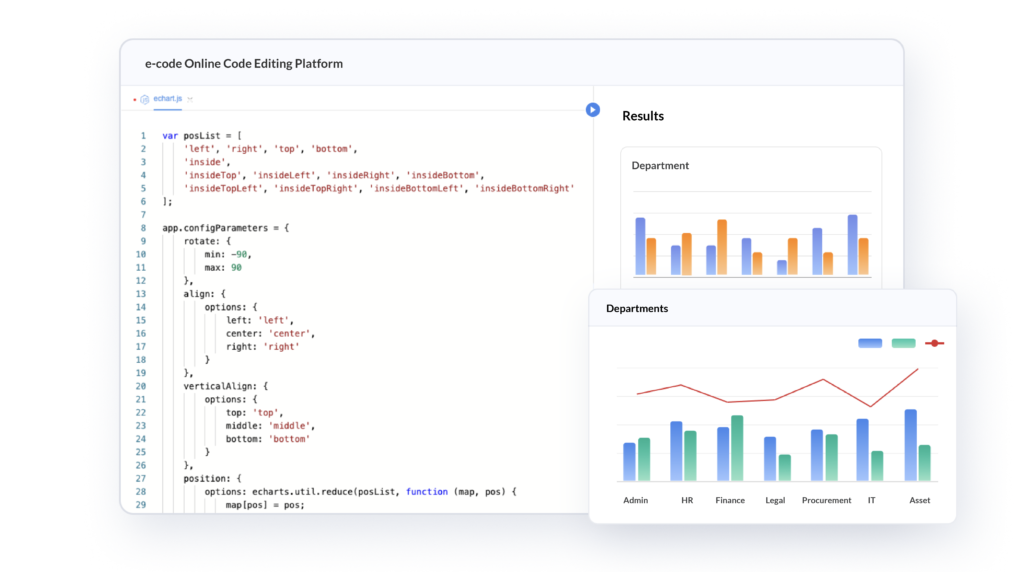Select the blue Asset bar in Departments chart
Image resolution: width=1024 pixels, height=572 pixels.
pyautogui.click(x=911, y=445)
